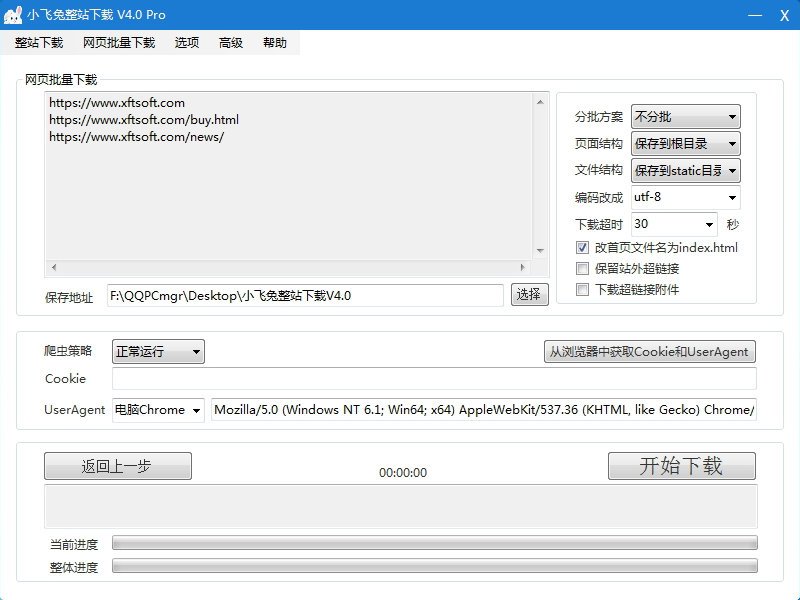The height and width of the screenshot is (600, 800).
Task: Expand the UserAgent 电脑Chrome dropdown
Action: [x=158, y=410]
